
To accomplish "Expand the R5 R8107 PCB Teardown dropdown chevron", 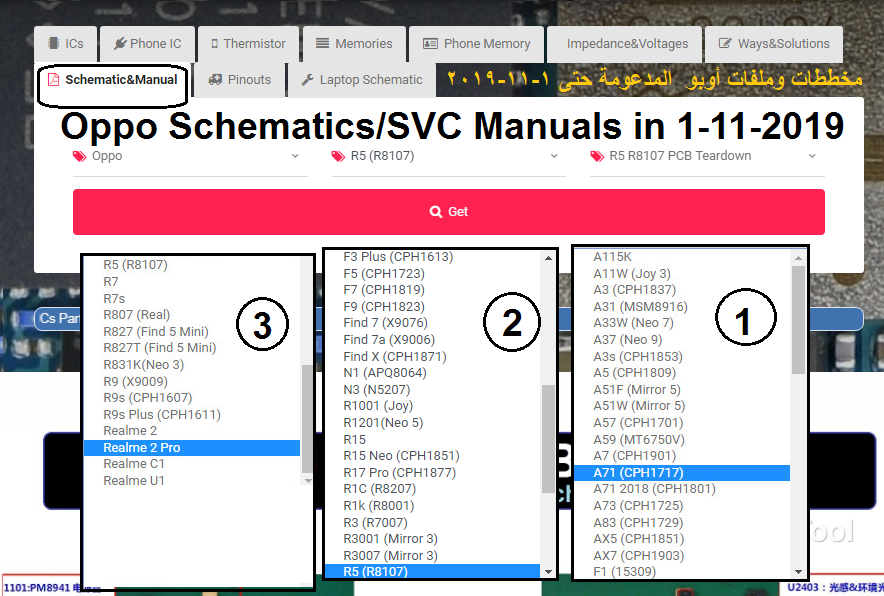I will [x=812, y=156].
